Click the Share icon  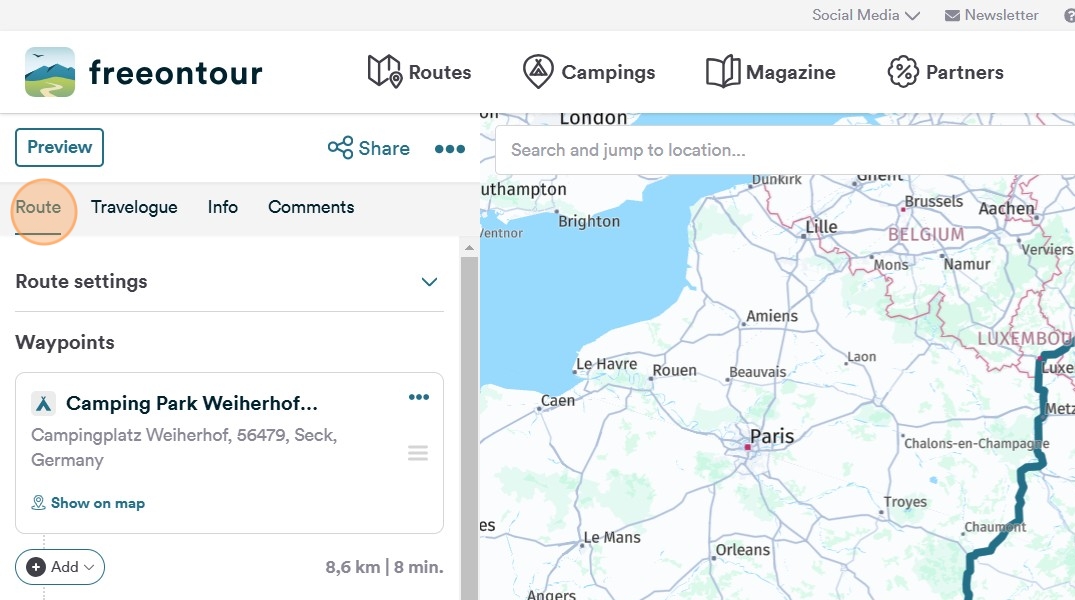(x=340, y=148)
